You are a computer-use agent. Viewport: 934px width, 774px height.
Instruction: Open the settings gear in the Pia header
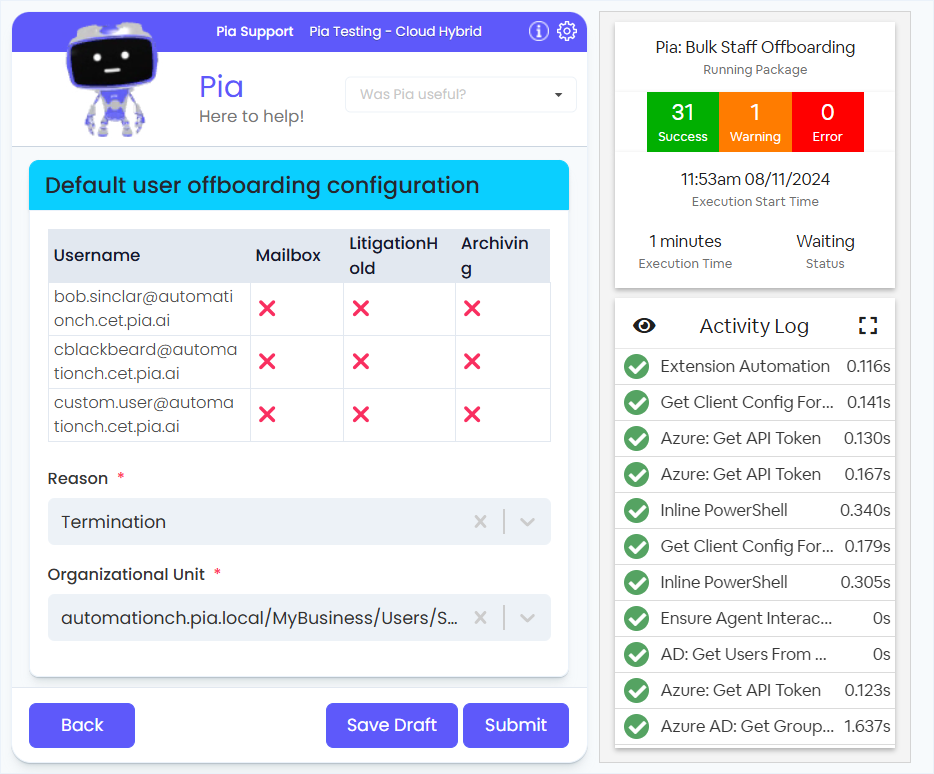pos(566,31)
